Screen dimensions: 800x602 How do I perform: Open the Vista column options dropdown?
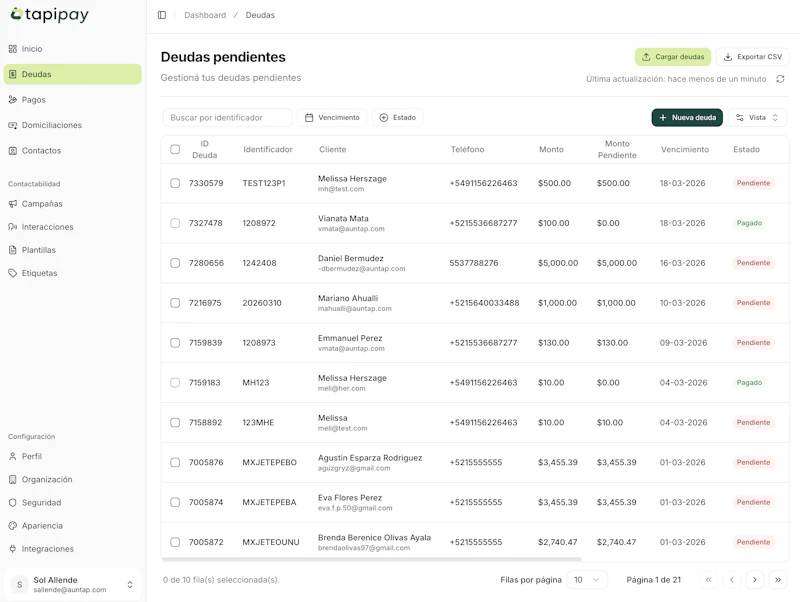point(757,117)
